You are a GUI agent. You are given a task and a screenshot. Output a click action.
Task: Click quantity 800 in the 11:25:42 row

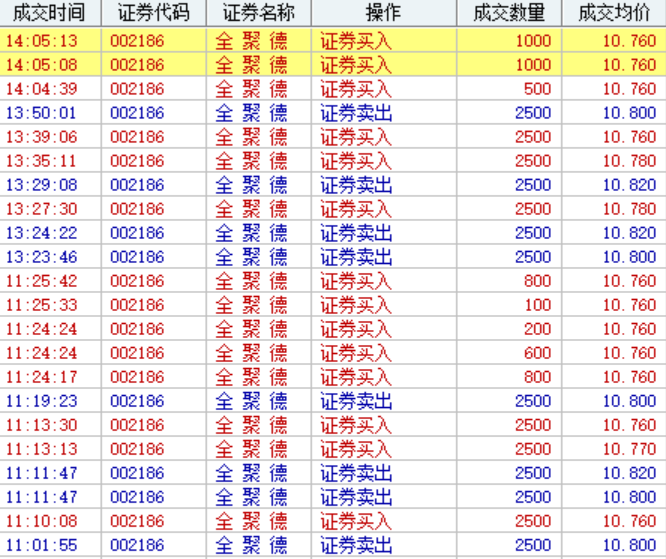tap(537, 281)
